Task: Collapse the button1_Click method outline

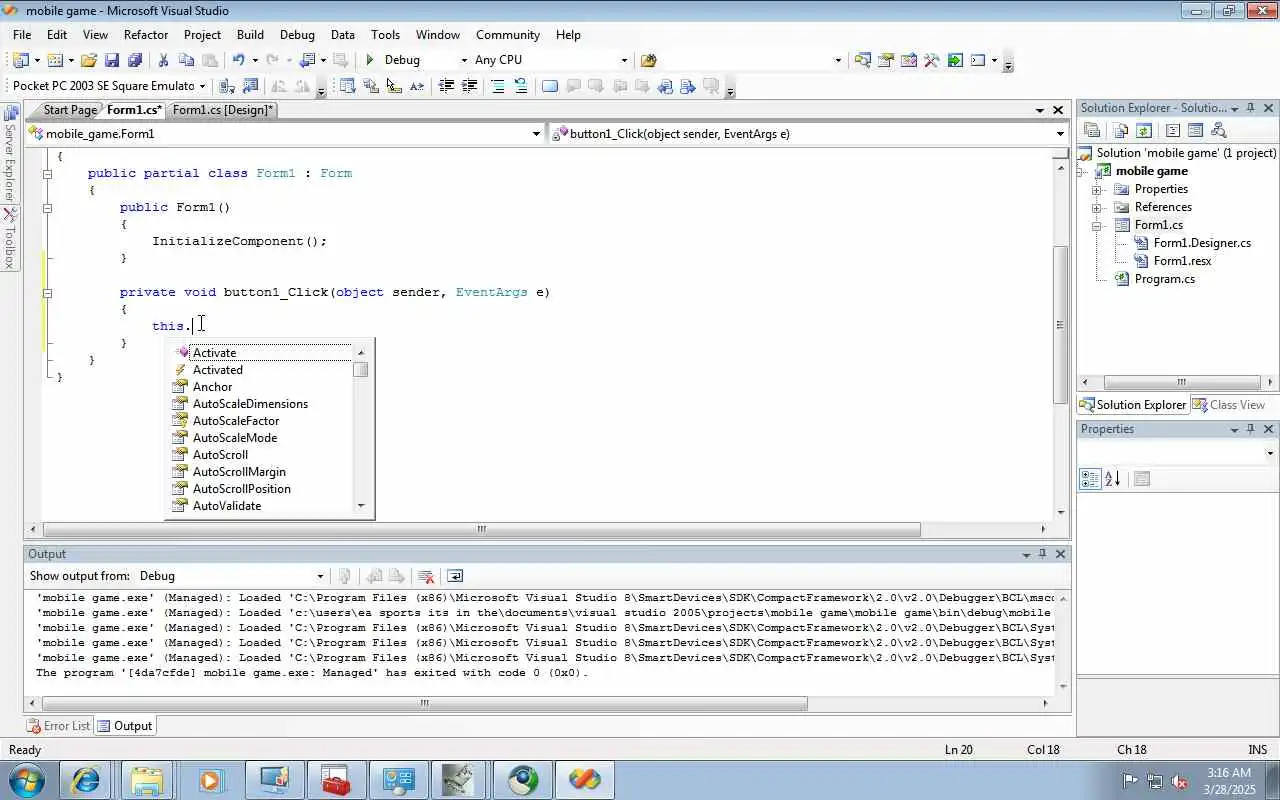Action: [47, 293]
